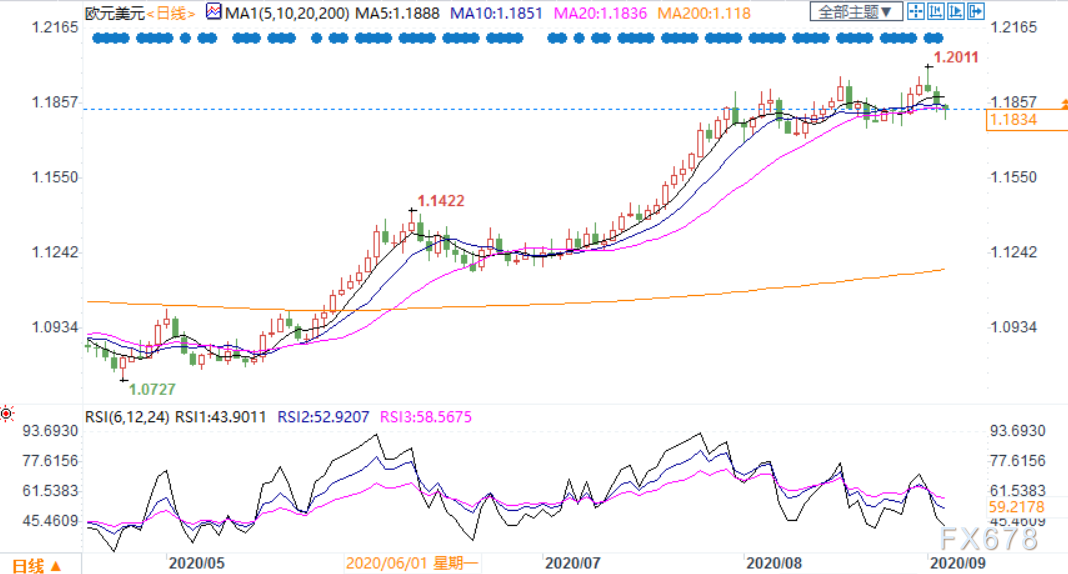Click the small orange arrow at the right price axis

1064,103
